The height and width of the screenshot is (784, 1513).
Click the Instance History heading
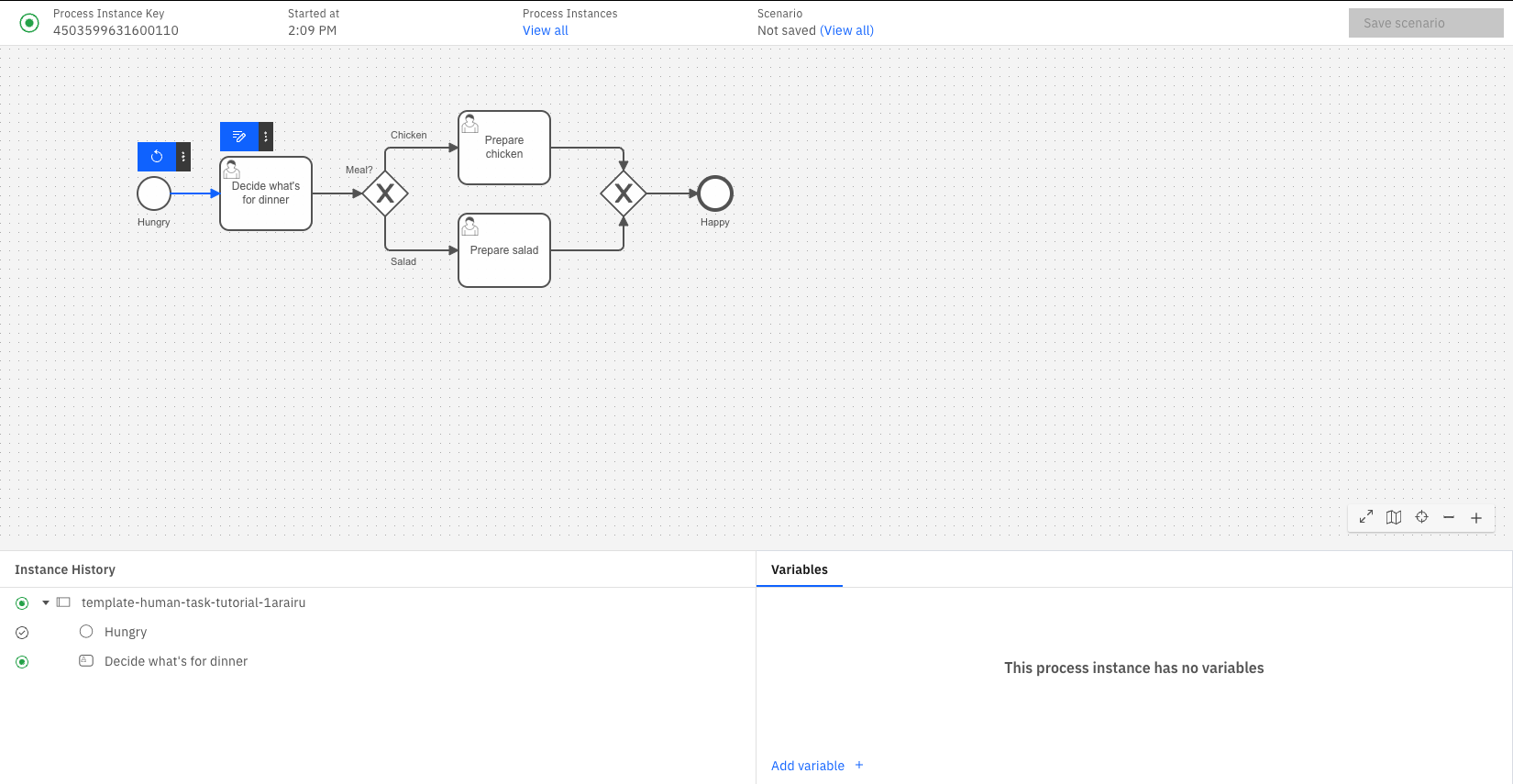click(x=65, y=569)
